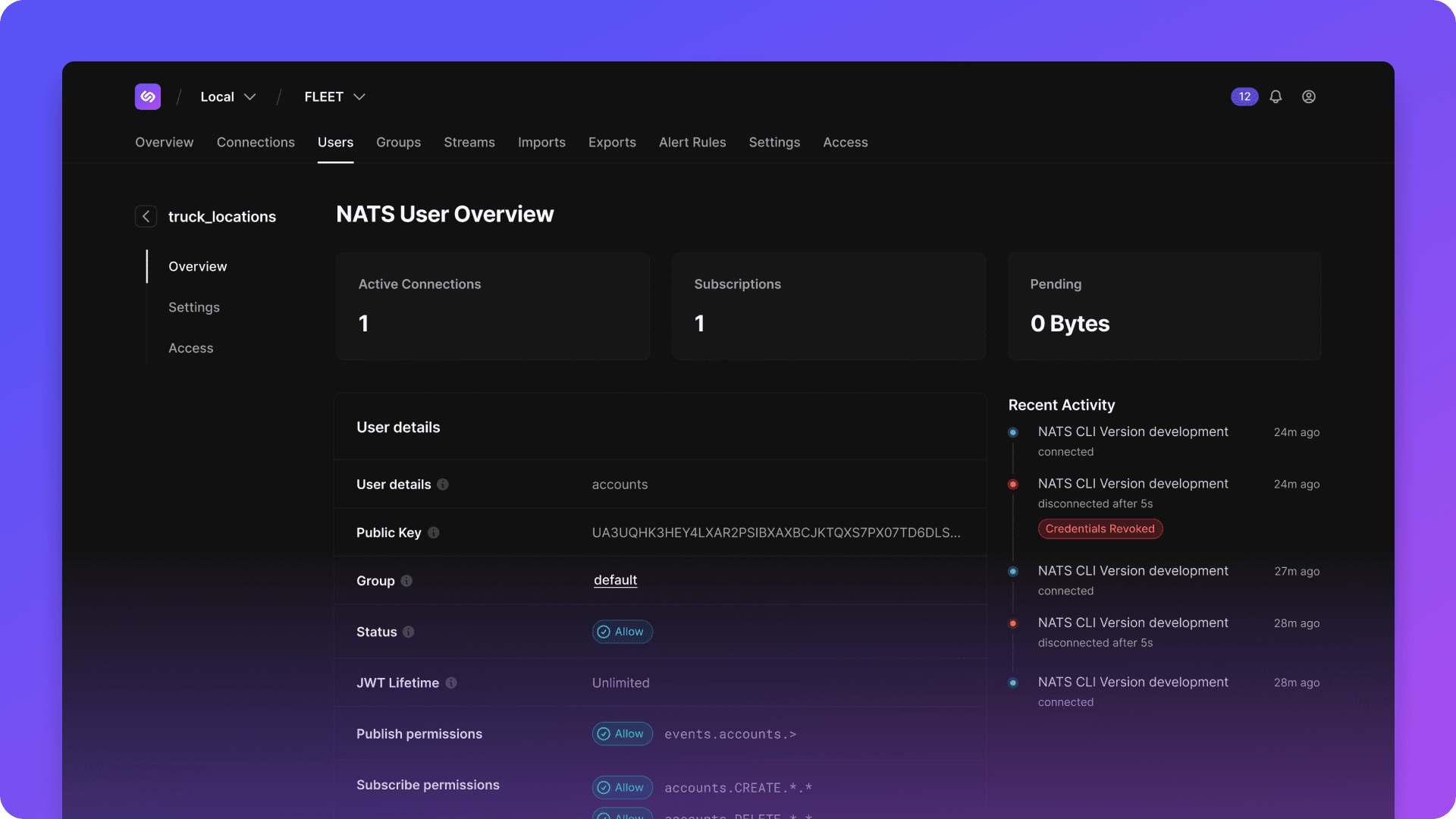Click info icon next to Group
This screenshot has width=1456, height=819.
[406, 581]
